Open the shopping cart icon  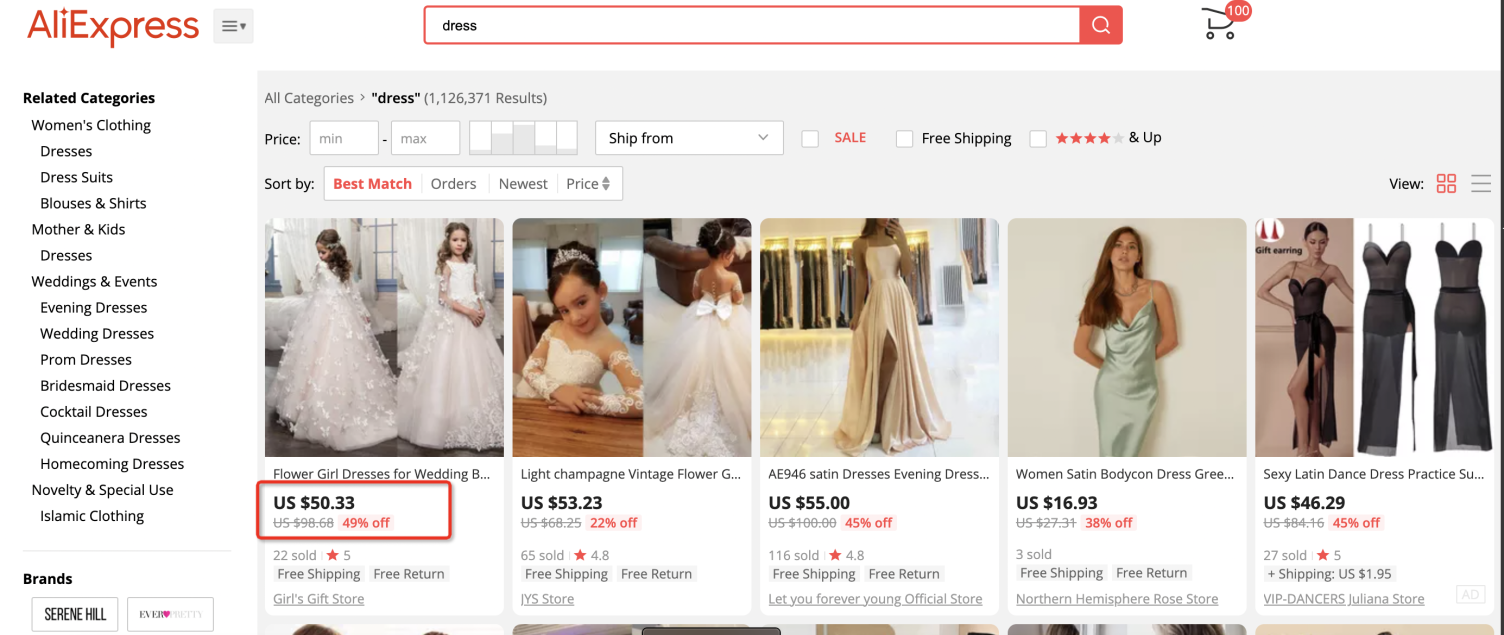(1220, 24)
